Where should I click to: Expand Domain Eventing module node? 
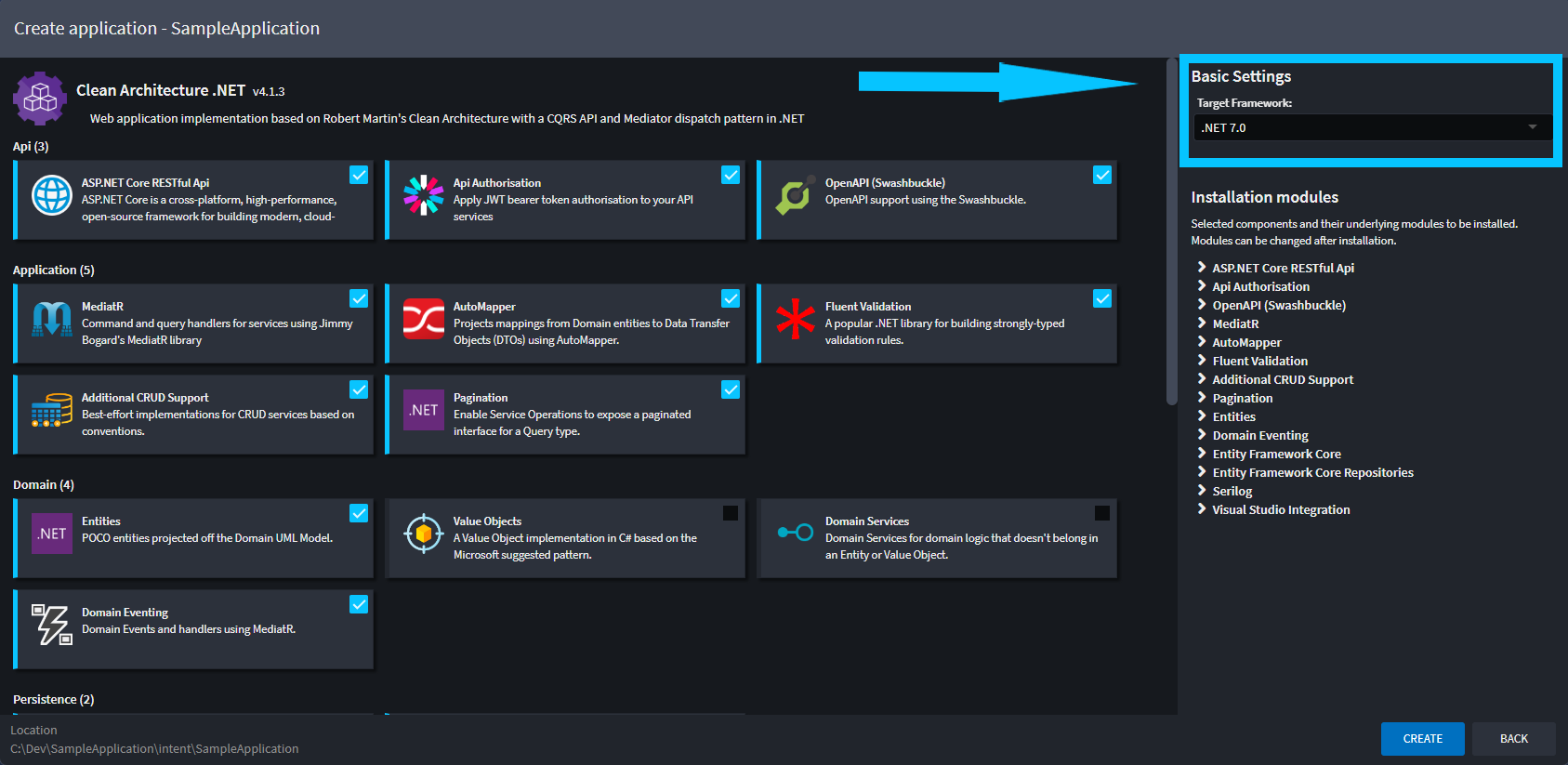click(1202, 435)
